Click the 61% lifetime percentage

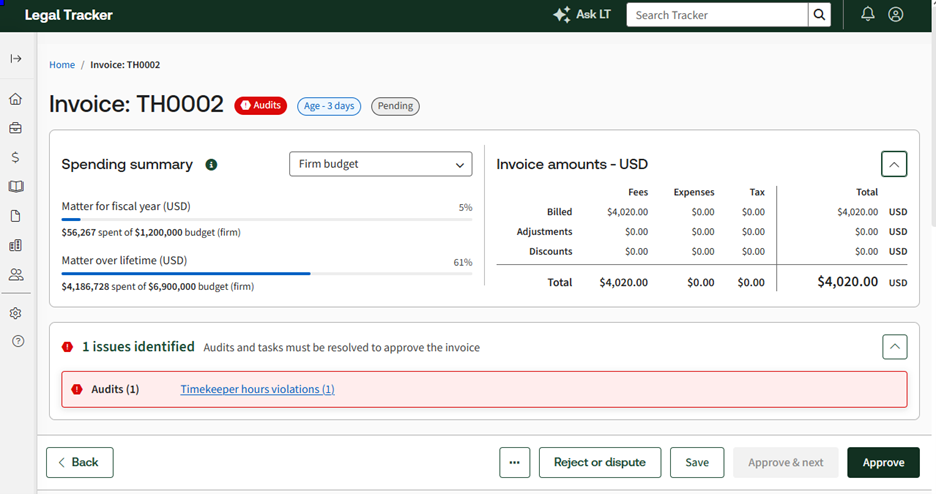coord(463,263)
